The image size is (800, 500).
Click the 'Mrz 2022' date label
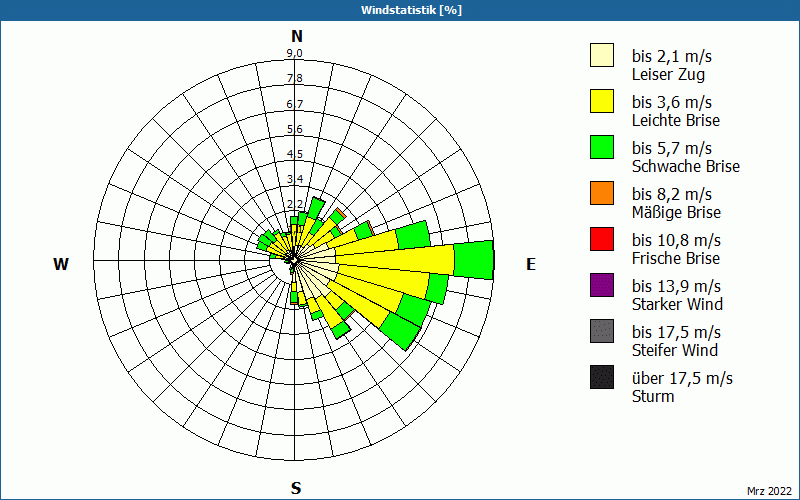(769, 491)
